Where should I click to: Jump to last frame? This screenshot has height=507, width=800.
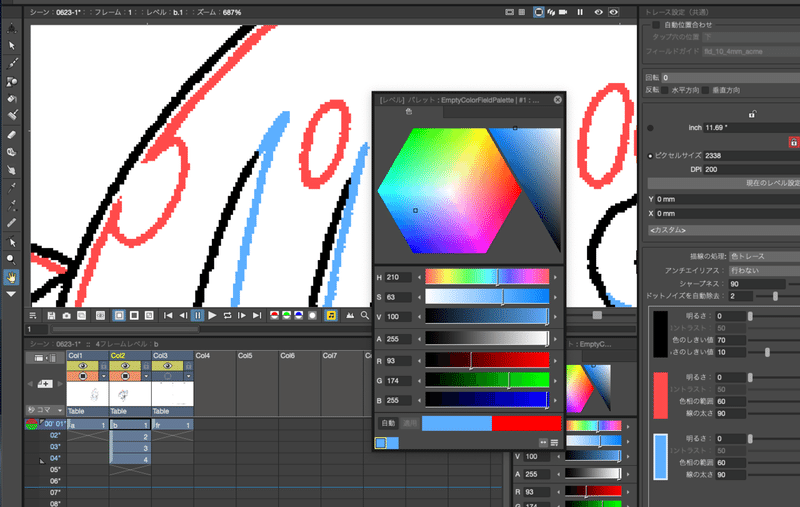(257, 316)
